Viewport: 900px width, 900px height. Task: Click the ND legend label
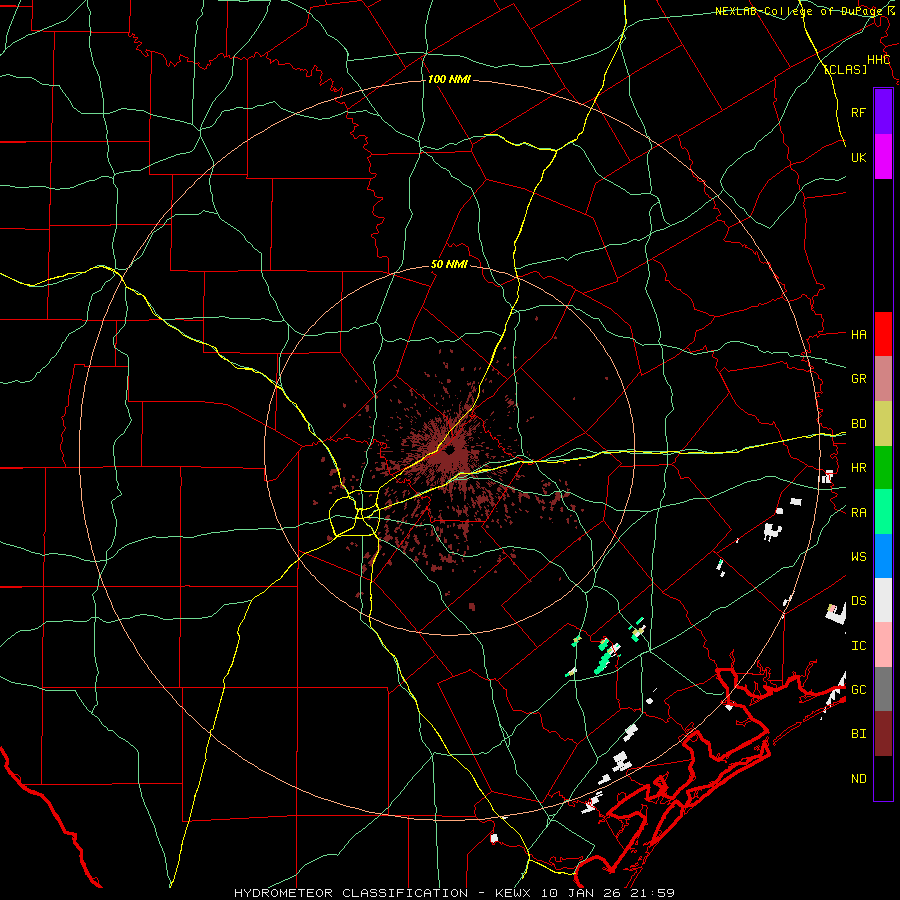(x=859, y=778)
